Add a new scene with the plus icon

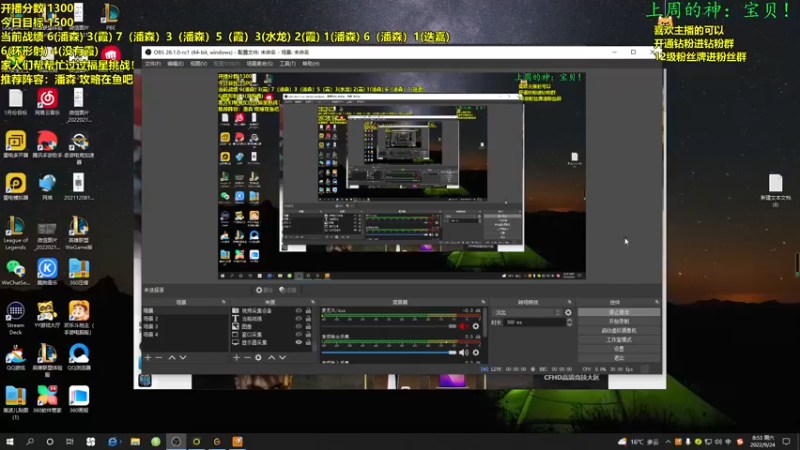[148, 358]
